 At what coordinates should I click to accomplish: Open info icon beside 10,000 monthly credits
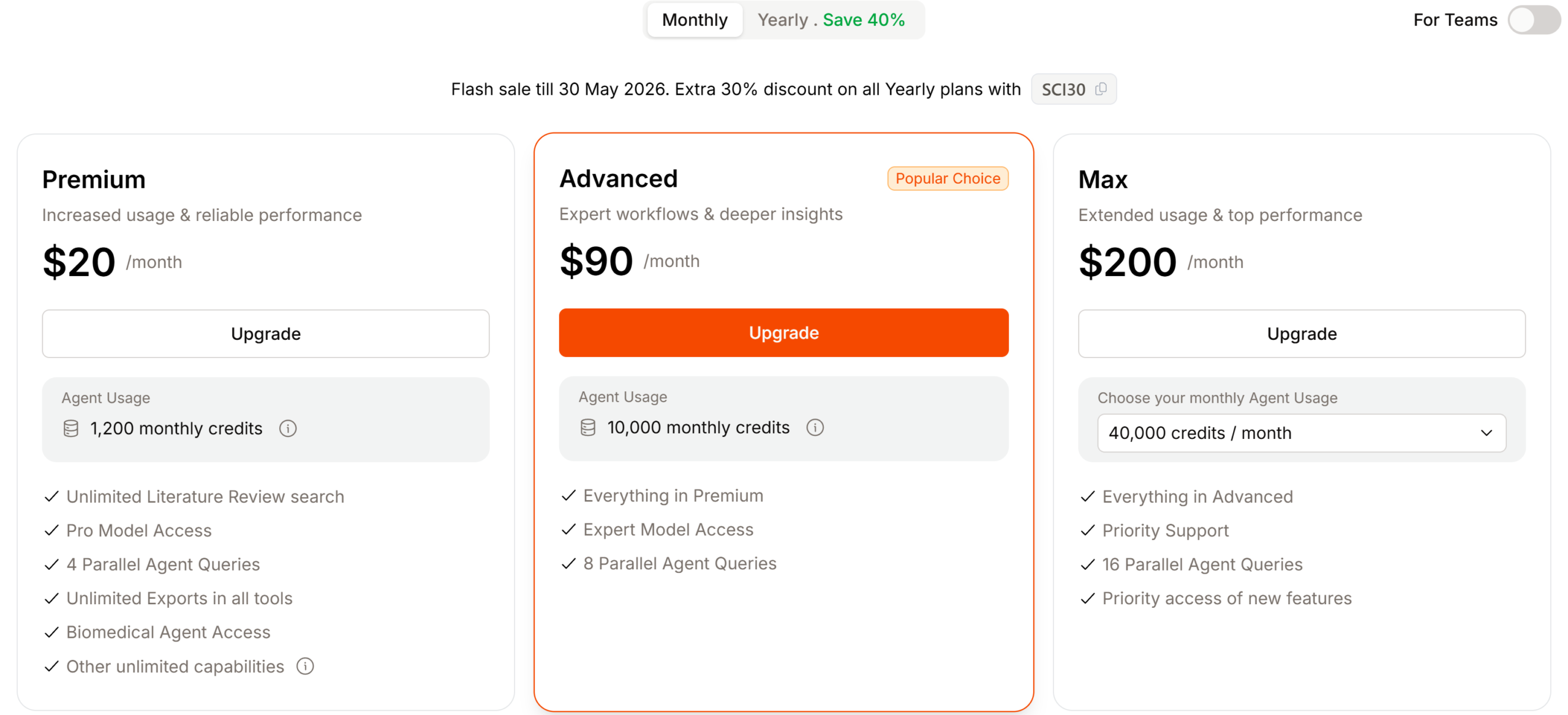815,427
